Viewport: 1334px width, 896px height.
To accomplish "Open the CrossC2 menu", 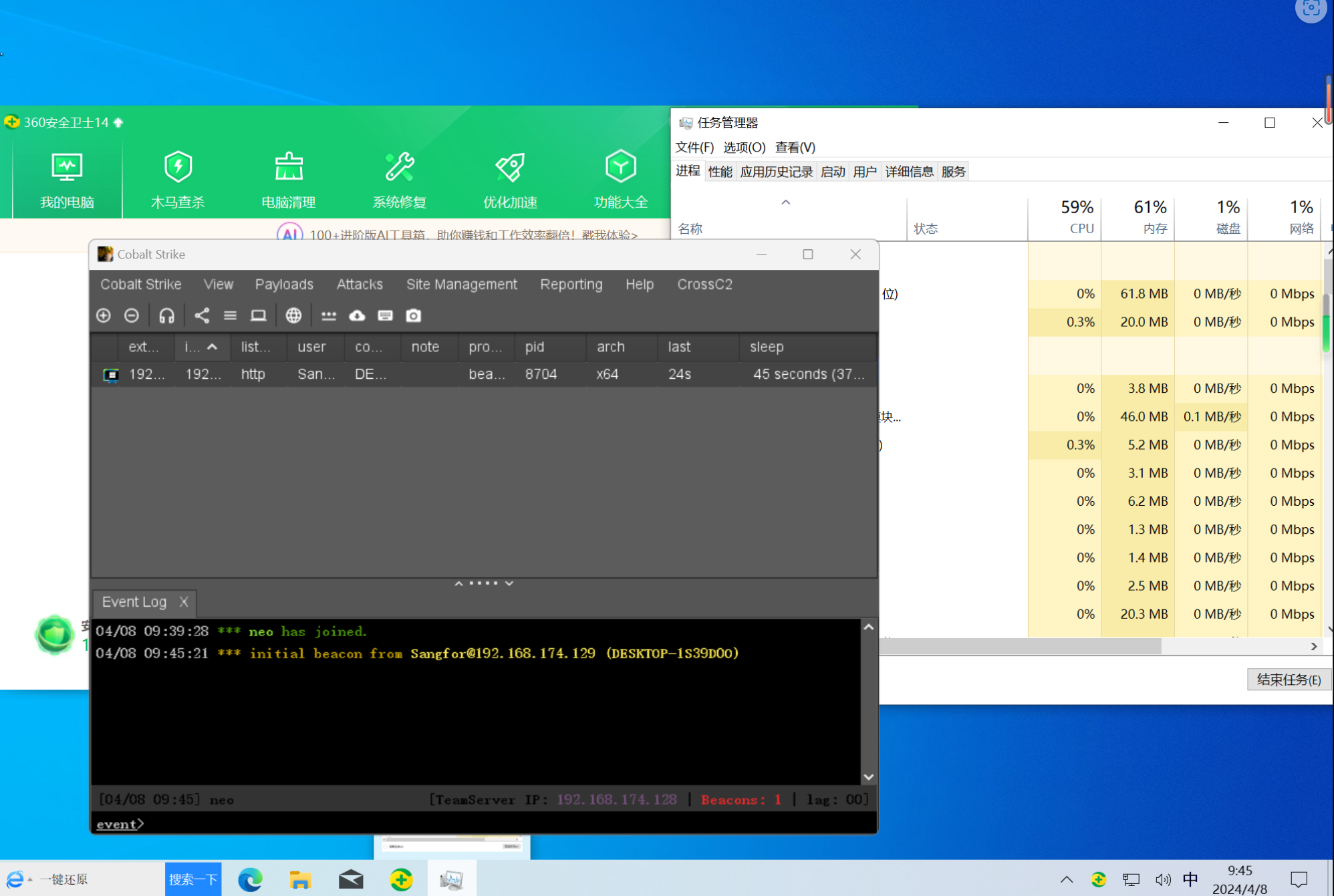I will click(x=705, y=285).
